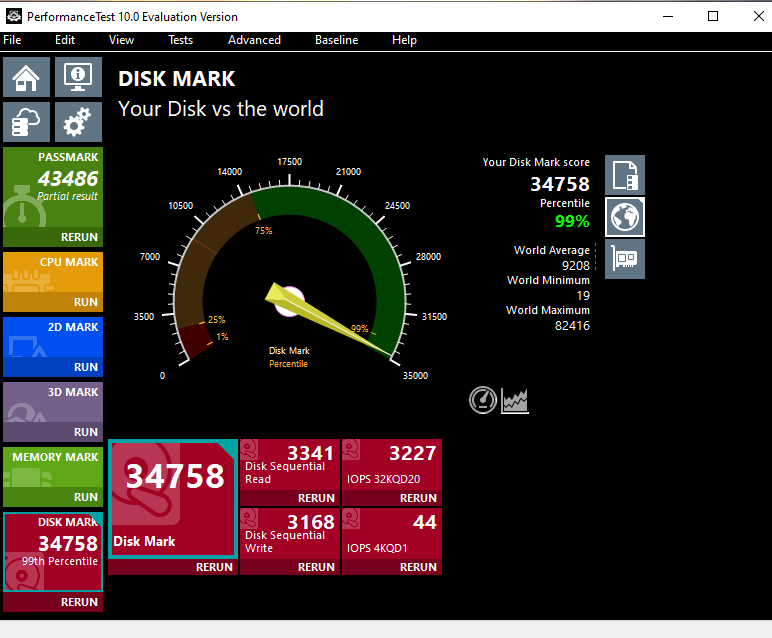
Task: Select the Disk Sequential Write 3168 tile
Action: click(290, 534)
